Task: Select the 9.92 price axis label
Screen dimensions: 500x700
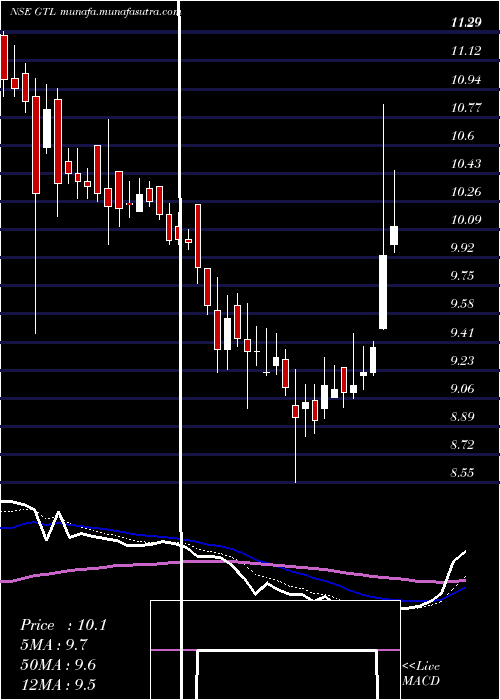Action: (462, 248)
